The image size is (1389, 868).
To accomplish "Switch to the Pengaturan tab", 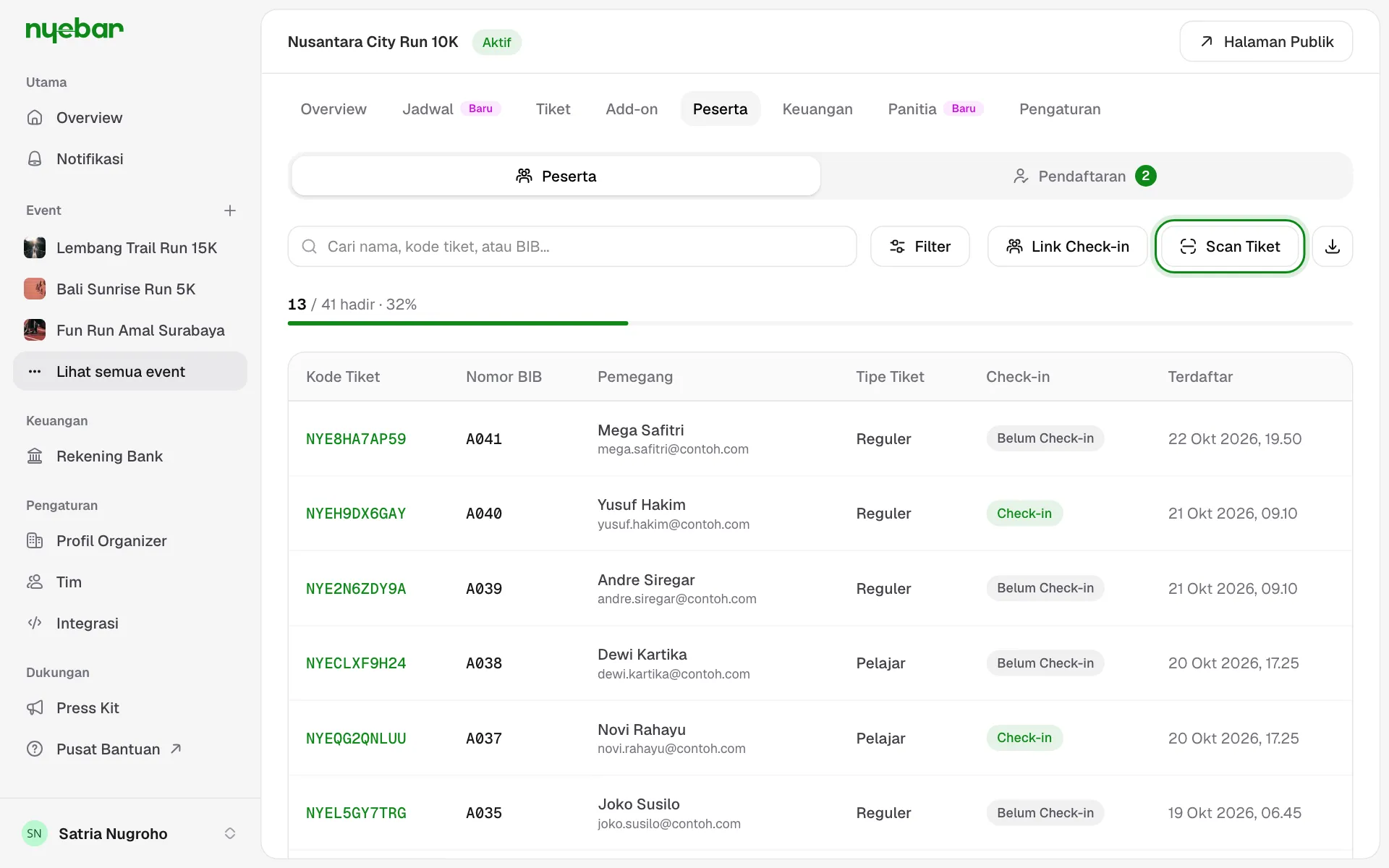I will (1060, 109).
